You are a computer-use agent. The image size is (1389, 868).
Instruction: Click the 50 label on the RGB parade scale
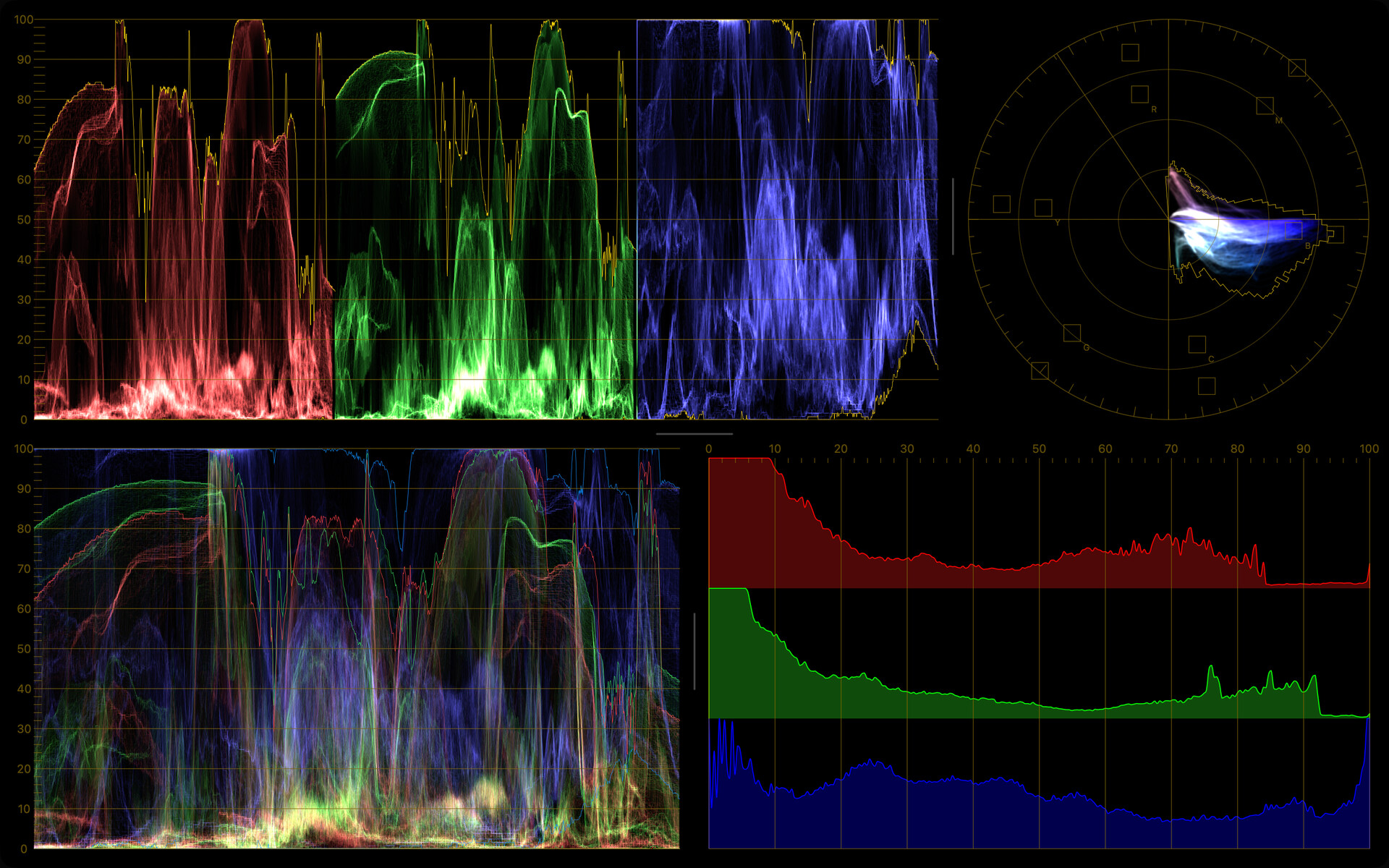tap(24, 220)
